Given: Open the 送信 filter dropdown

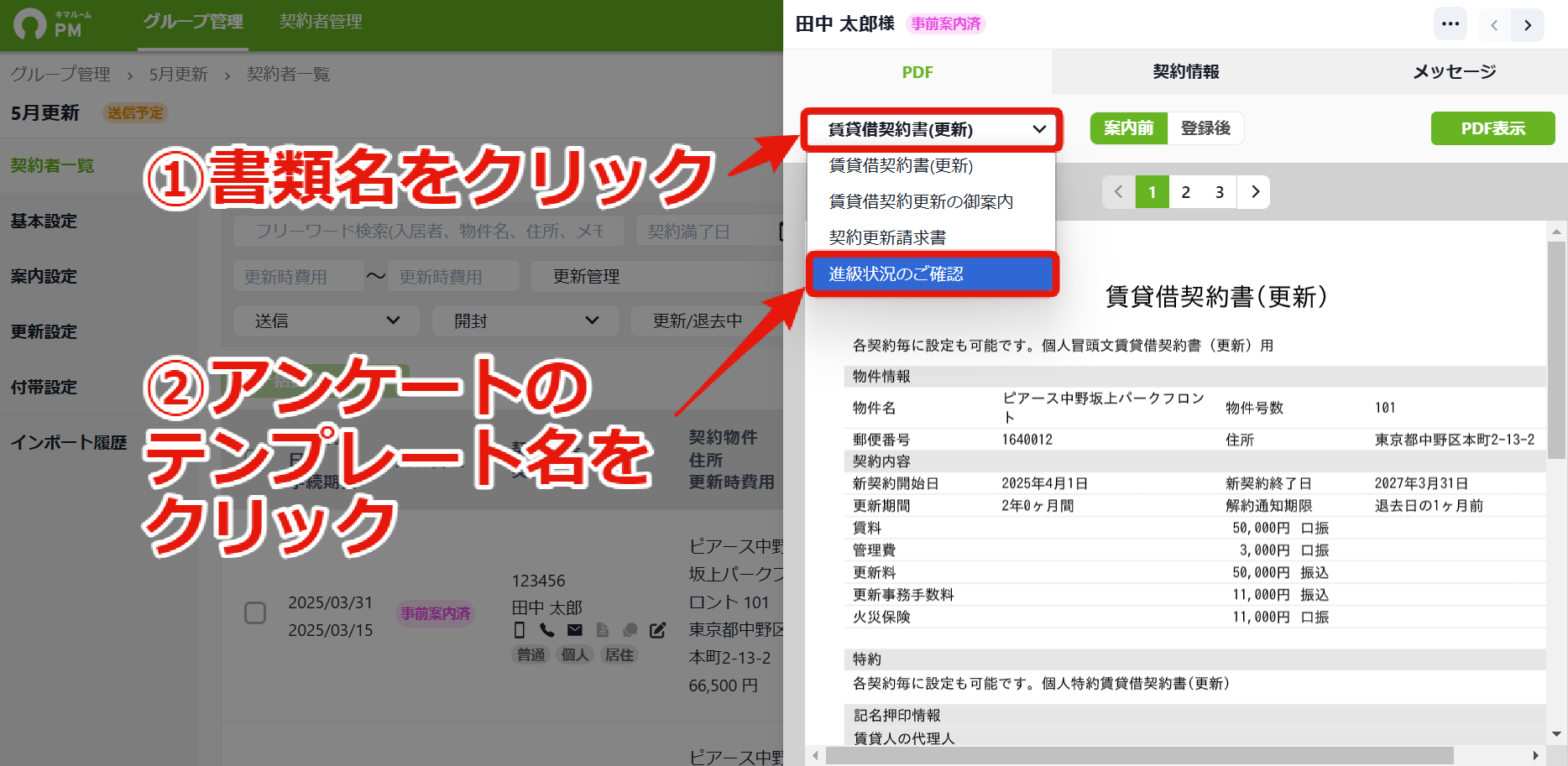Looking at the screenshot, I should coord(327,321).
